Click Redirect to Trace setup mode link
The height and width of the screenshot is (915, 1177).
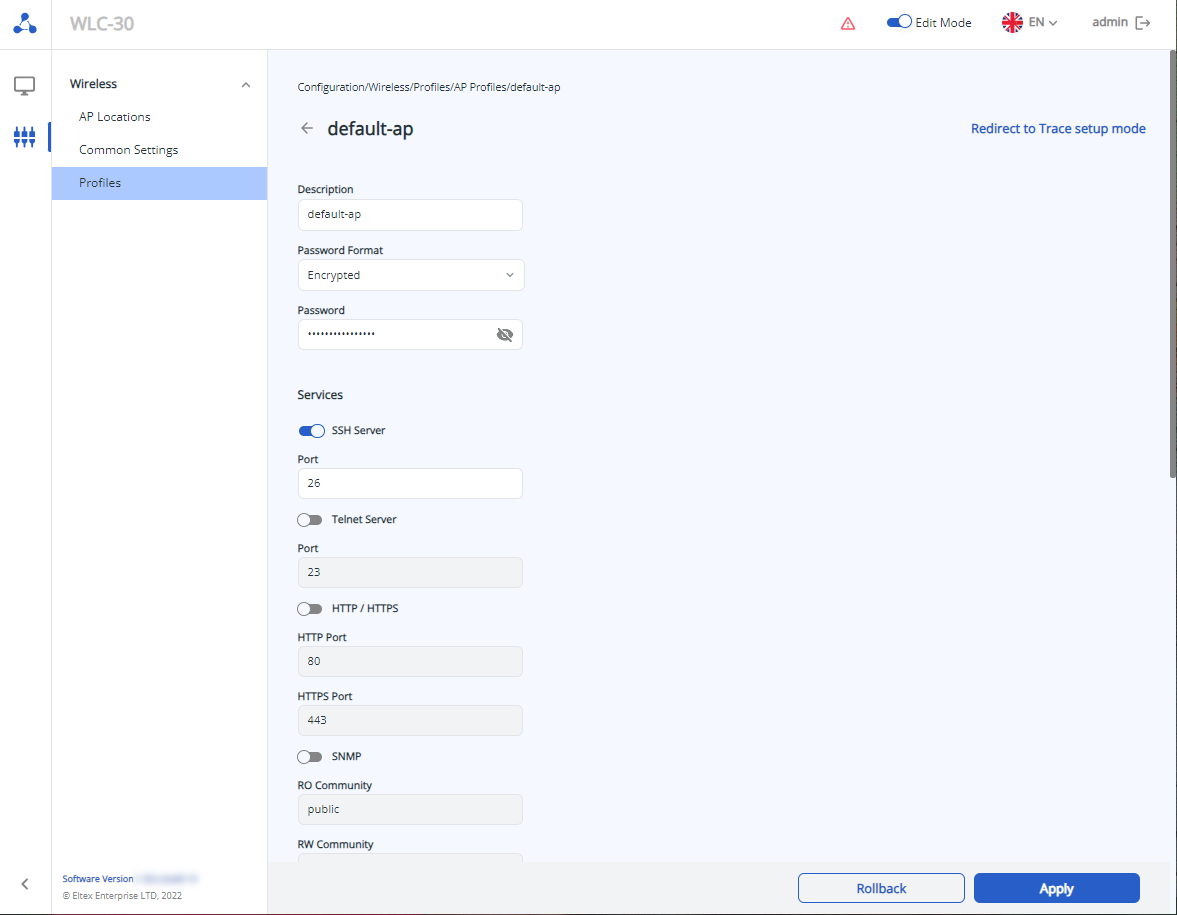coord(1058,129)
